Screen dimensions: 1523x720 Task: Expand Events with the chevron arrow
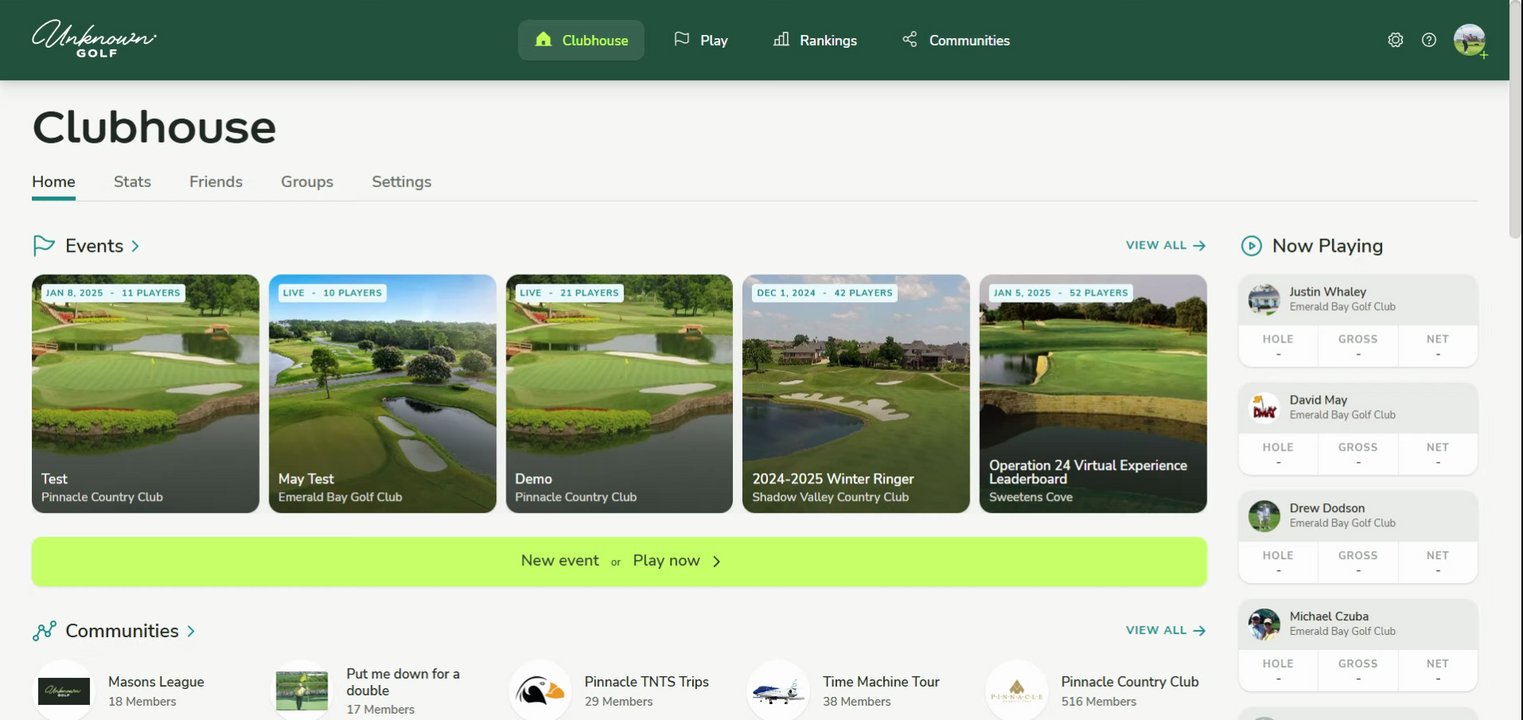coord(135,246)
